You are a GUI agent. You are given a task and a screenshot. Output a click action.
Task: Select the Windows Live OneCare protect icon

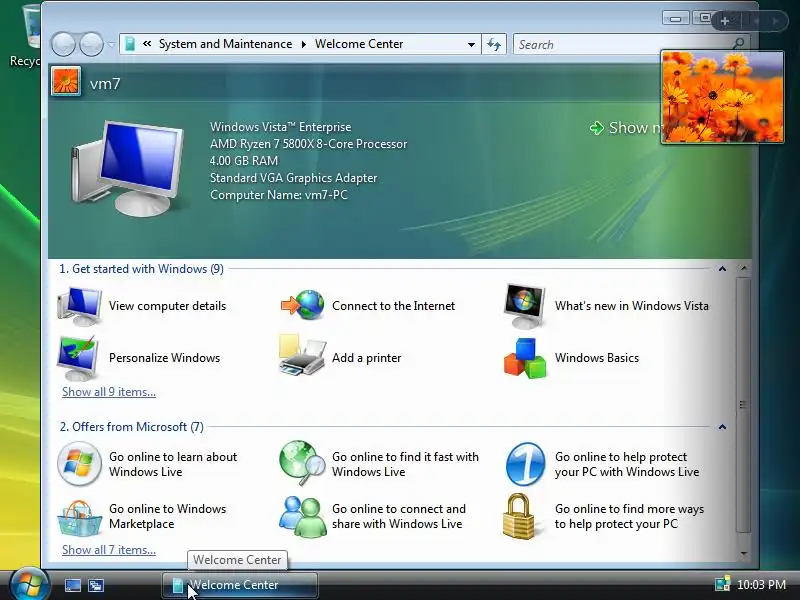(525, 464)
